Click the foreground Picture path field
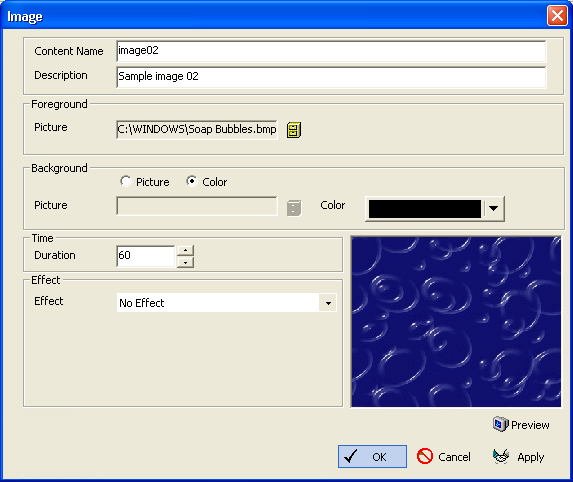Screen dimensions: 573x482 (197, 129)
